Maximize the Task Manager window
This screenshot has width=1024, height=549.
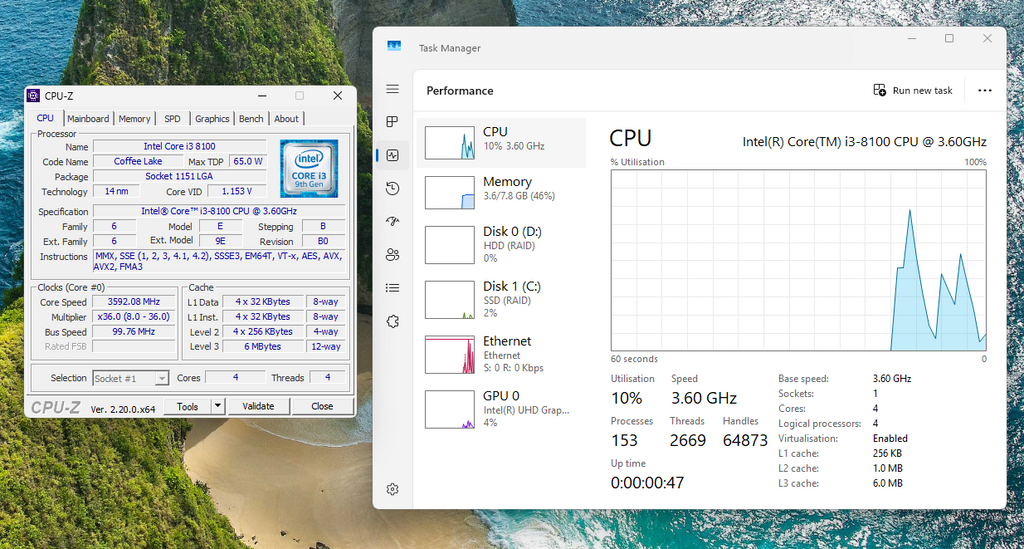pos(950,39)
